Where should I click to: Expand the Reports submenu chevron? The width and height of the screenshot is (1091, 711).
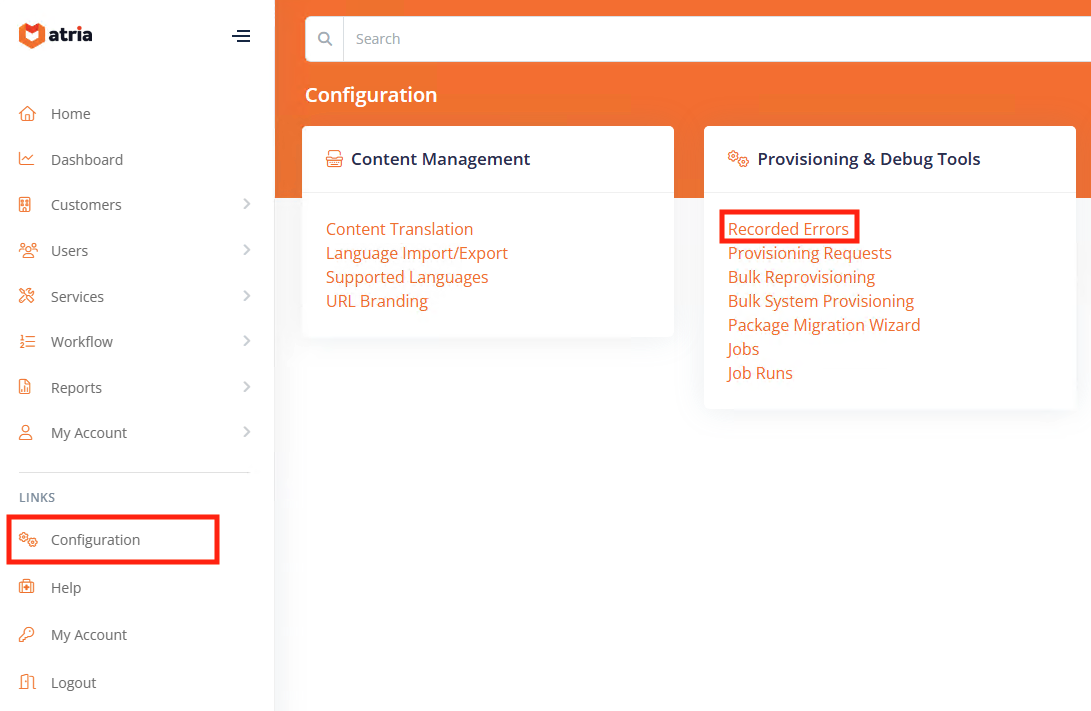point(246,387)
